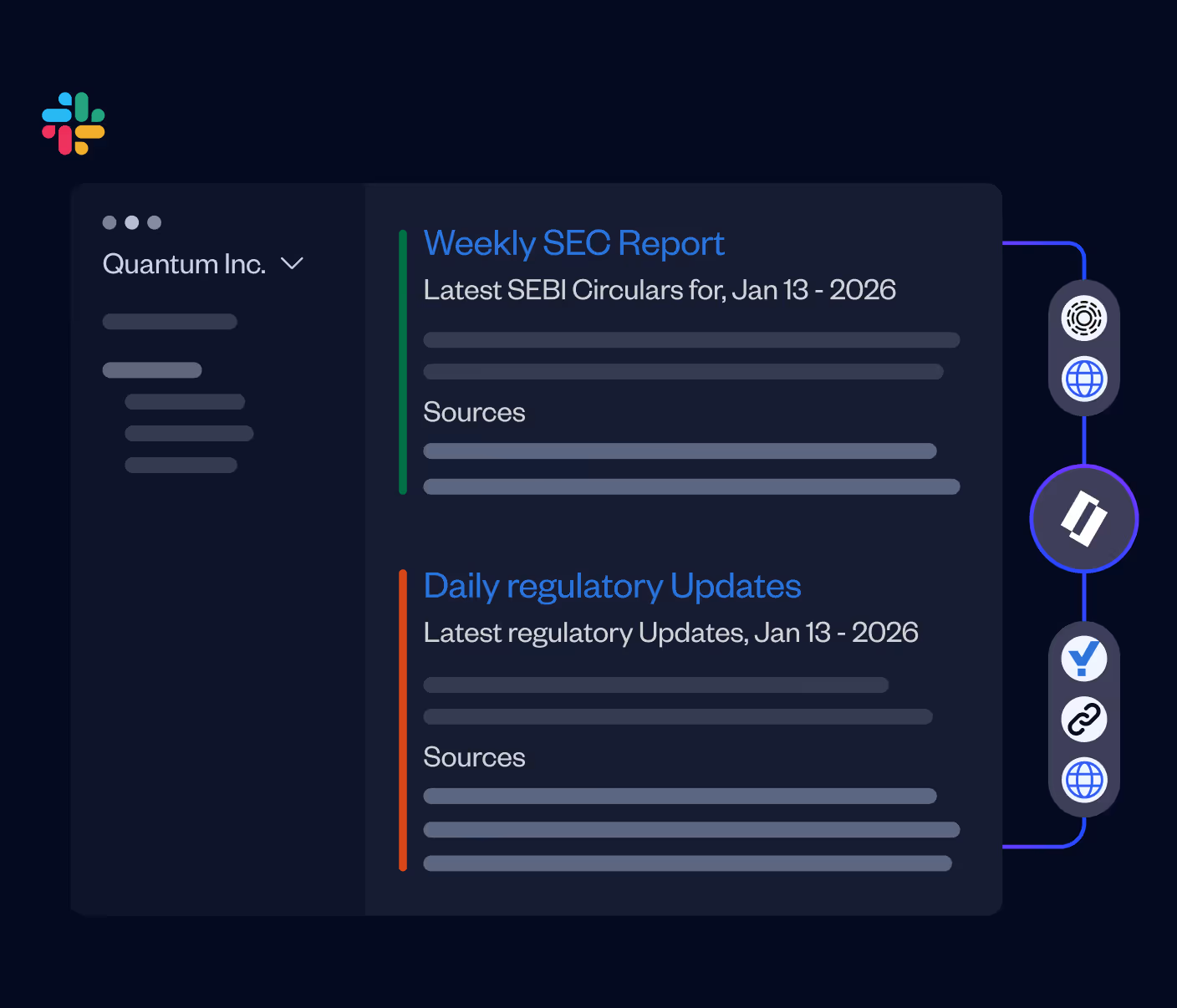This screenshot has height=1008, width=1177.
Task: Click the globe icon below link icon
Action: [x=1084, y=781]
